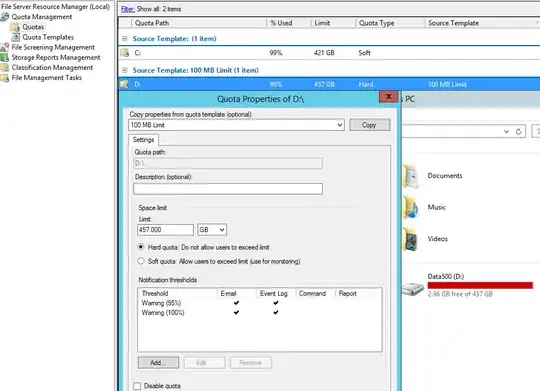Select File Management Tasks node
Image resolution: width=540 pixels, height=391 pixels.
point(46,78)
